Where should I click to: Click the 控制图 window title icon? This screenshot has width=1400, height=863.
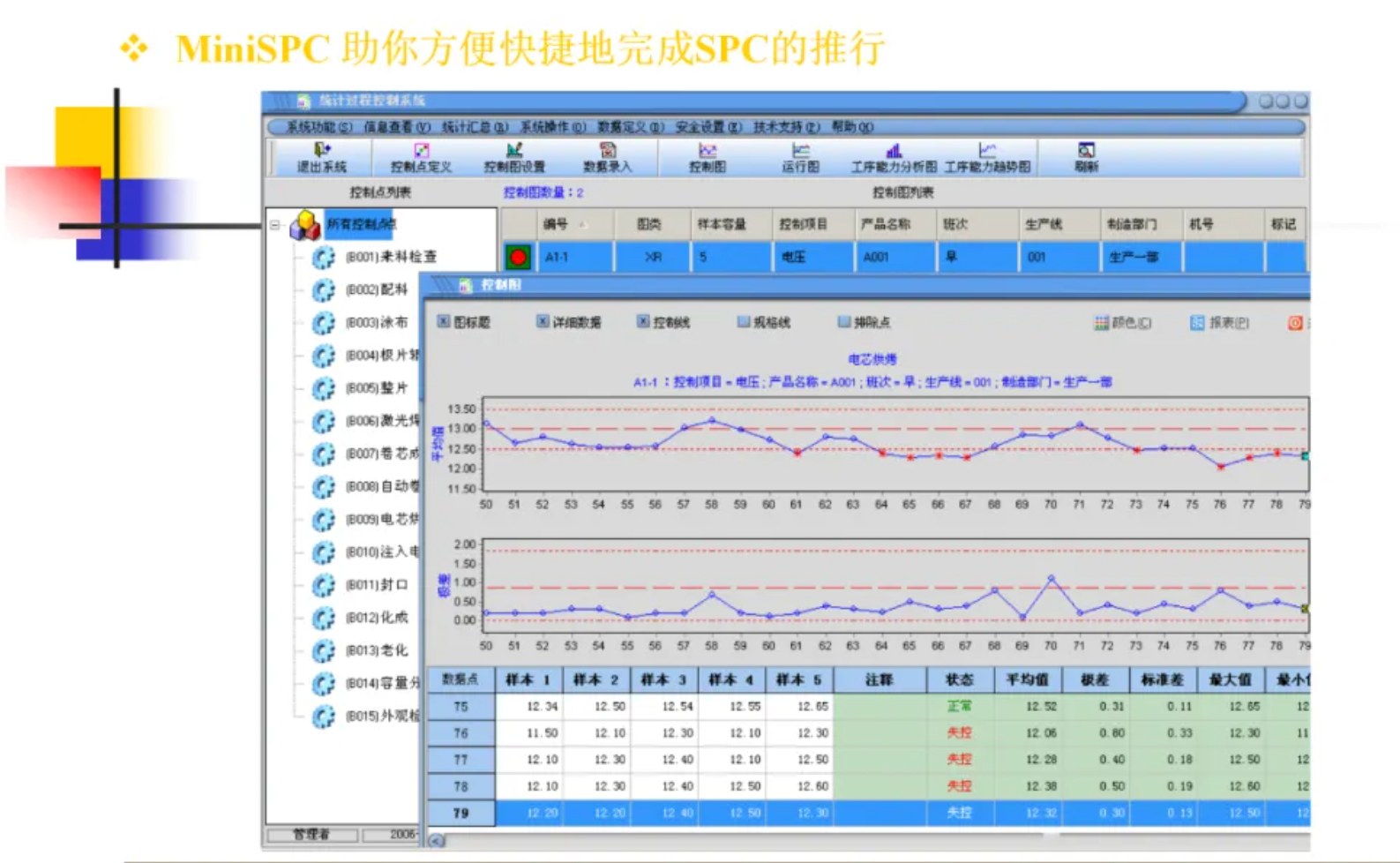coord(466,285)
